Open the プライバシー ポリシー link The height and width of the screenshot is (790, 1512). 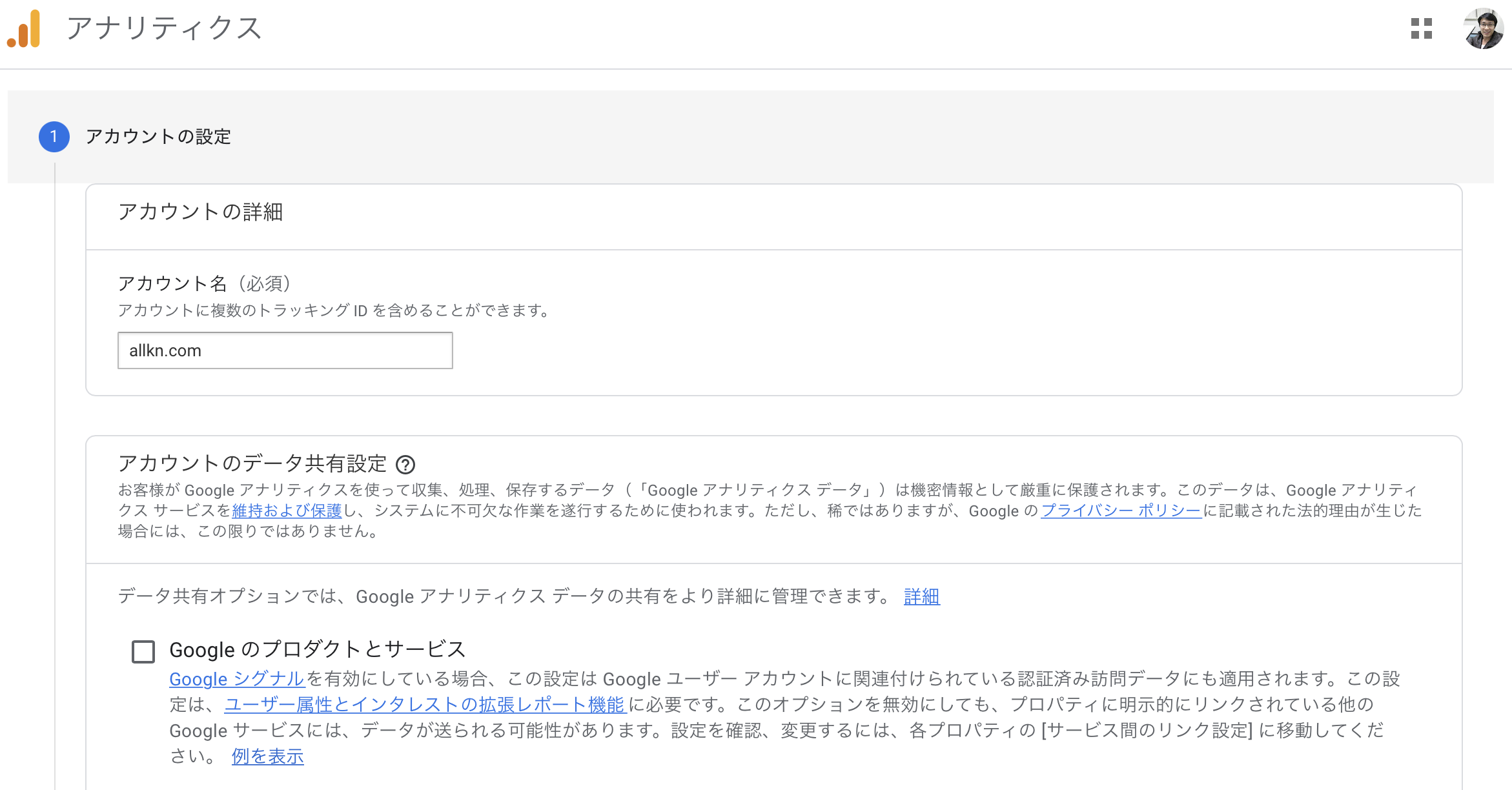coord(1121,511)
